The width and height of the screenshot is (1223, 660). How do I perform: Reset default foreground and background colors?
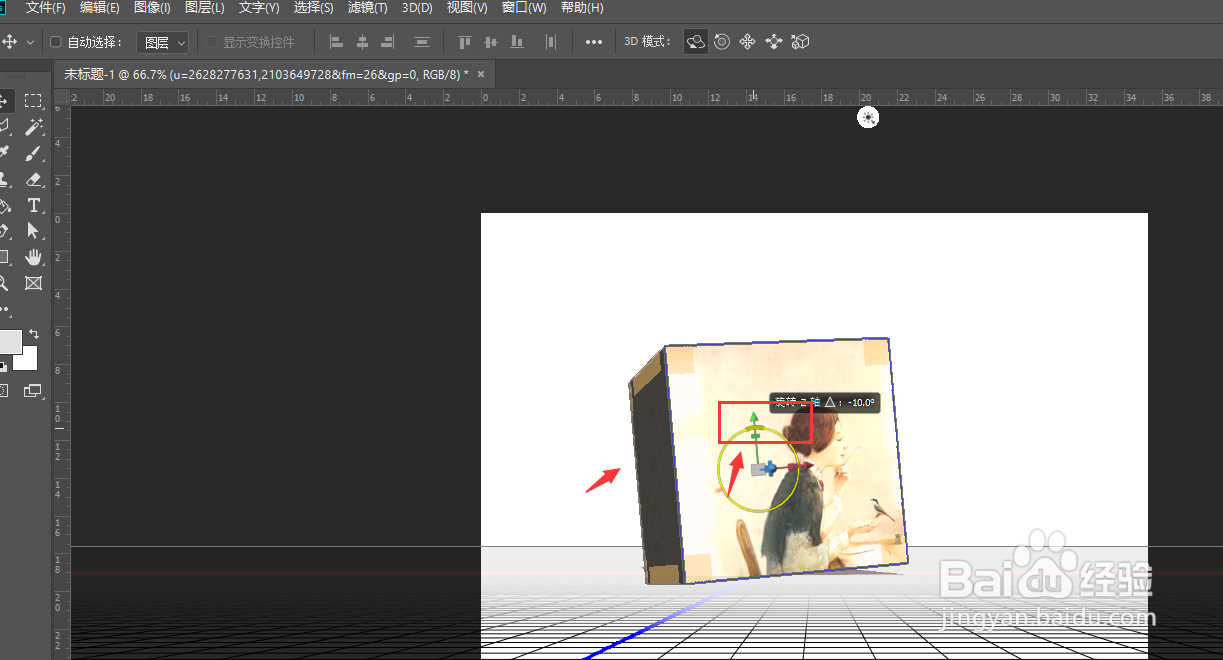point(3,367)
